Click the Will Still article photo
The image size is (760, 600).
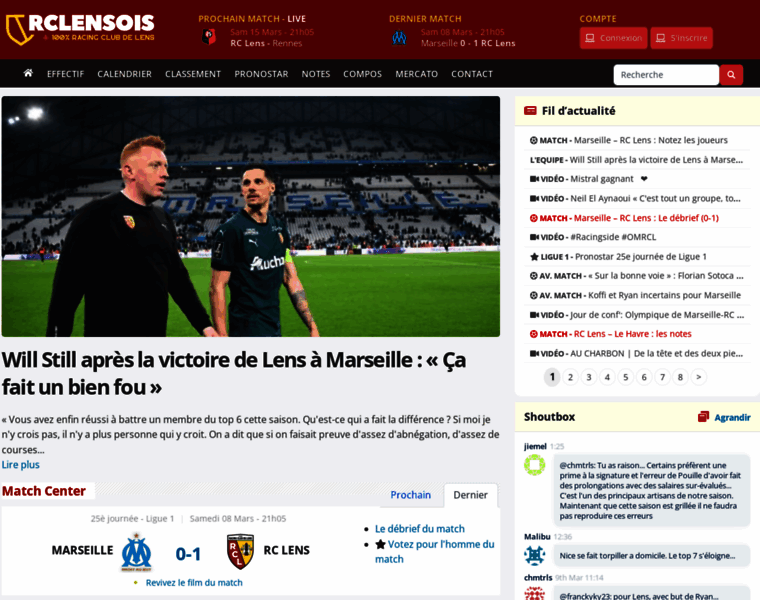coord(251,216)
